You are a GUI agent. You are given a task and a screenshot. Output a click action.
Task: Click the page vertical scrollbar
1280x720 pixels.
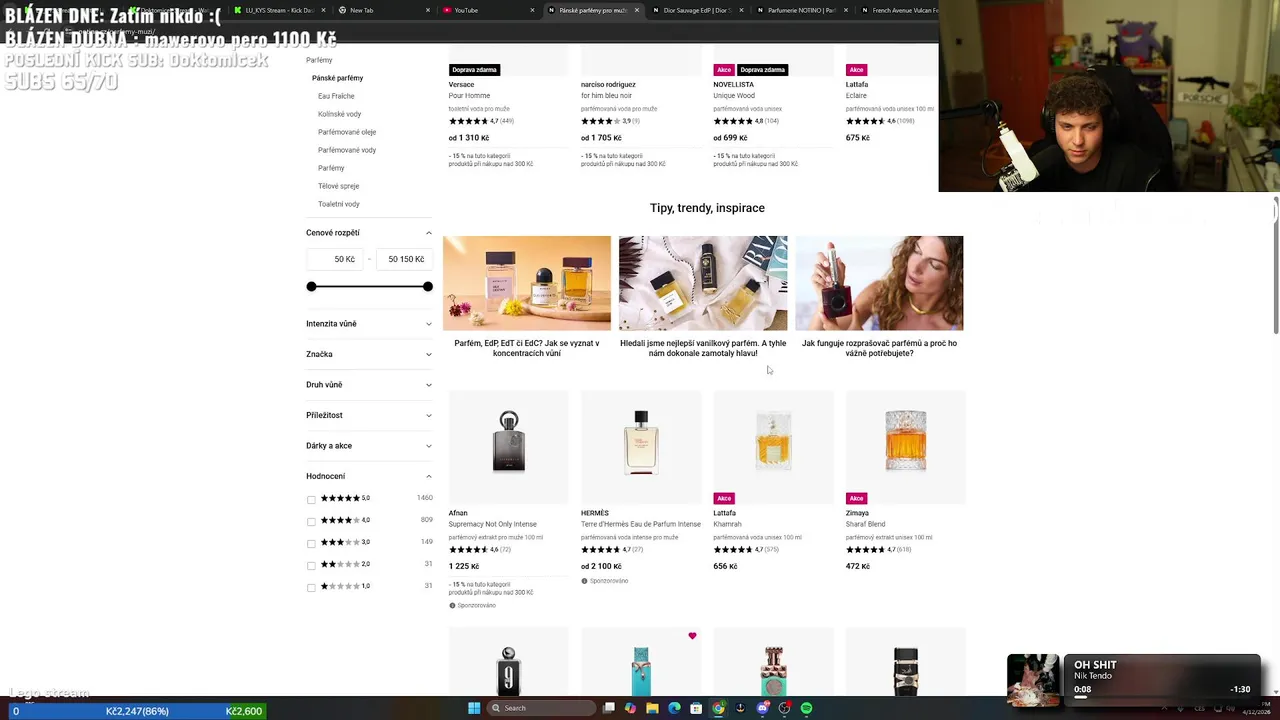1275,265
